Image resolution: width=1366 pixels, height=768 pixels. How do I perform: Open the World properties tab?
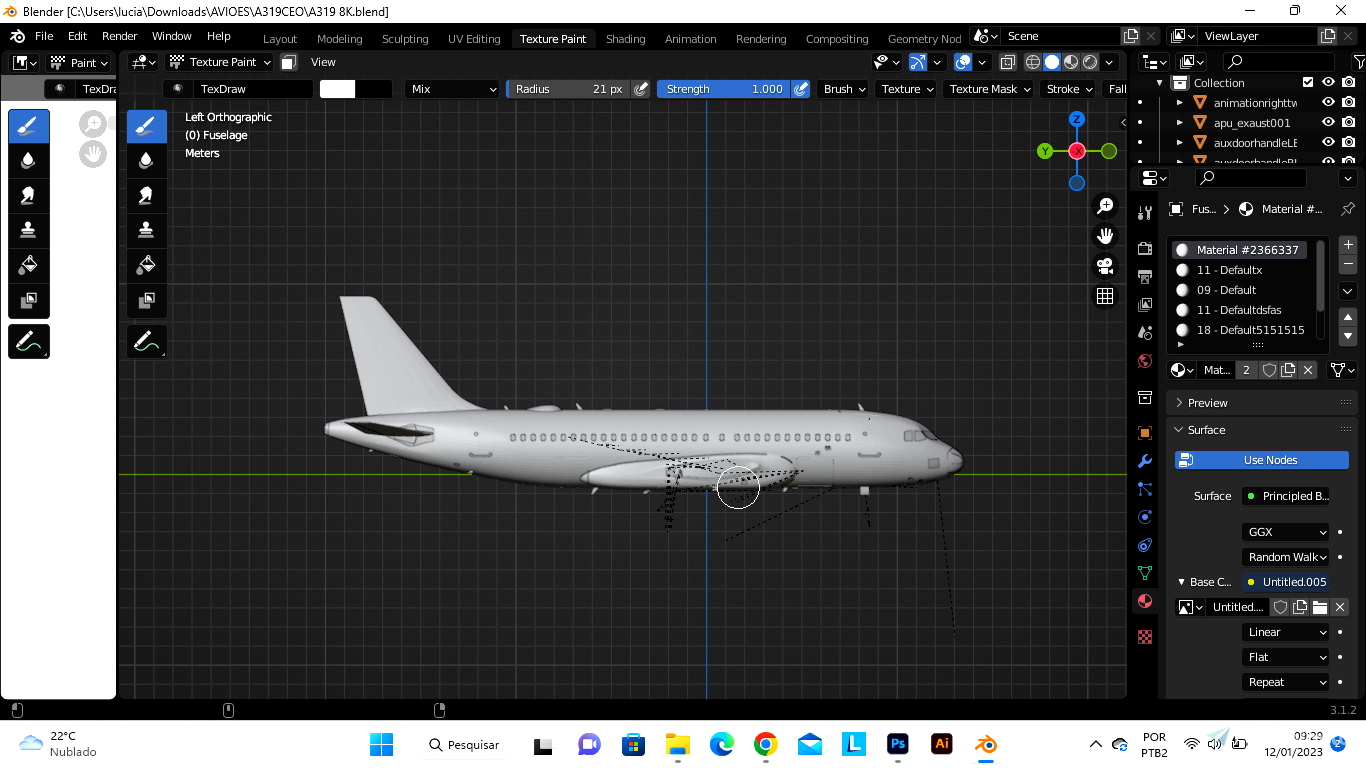(1146, 361)
